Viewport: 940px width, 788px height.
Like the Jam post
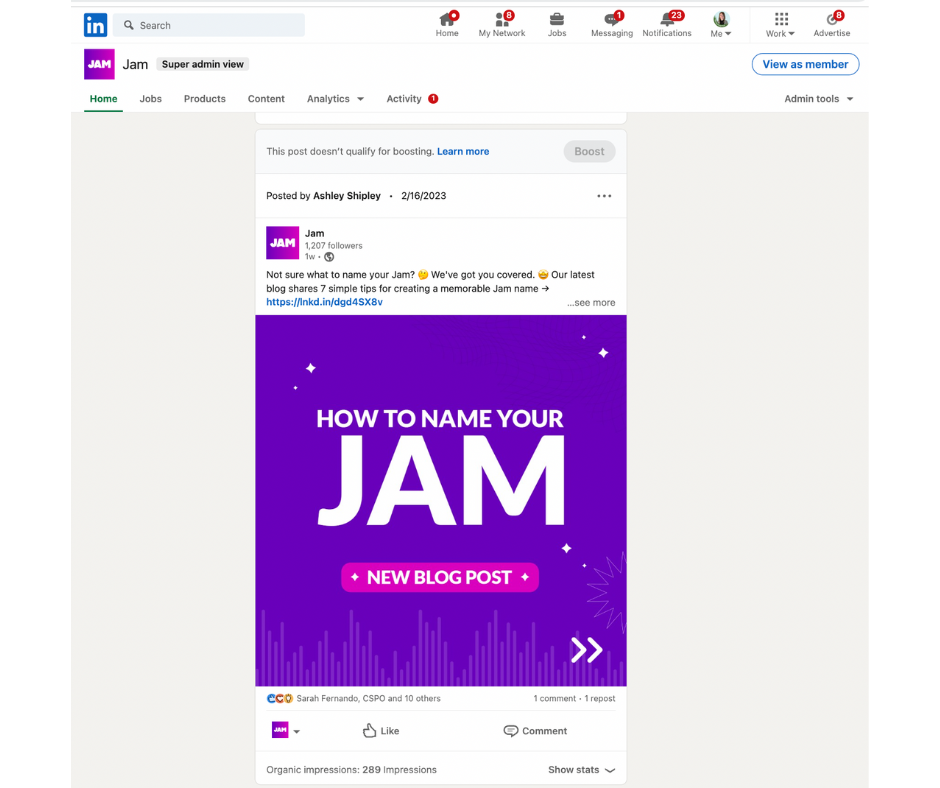381,730
